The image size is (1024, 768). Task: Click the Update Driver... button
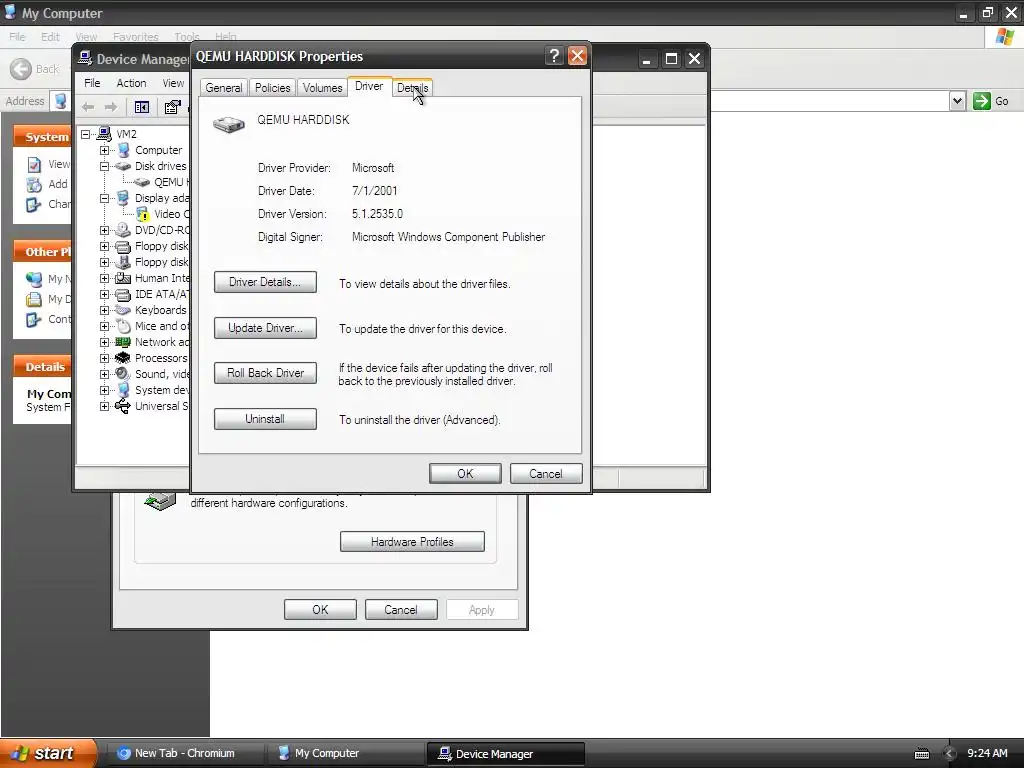(x=265, y=328)
